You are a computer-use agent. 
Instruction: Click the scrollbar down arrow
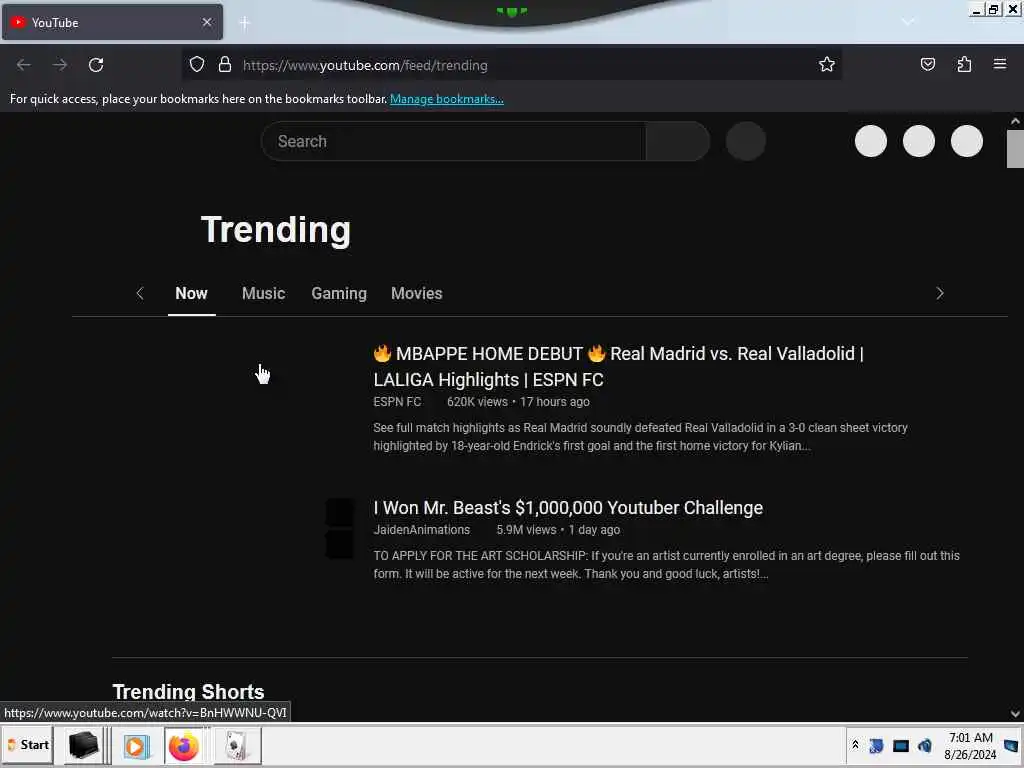click(1015, 714)
